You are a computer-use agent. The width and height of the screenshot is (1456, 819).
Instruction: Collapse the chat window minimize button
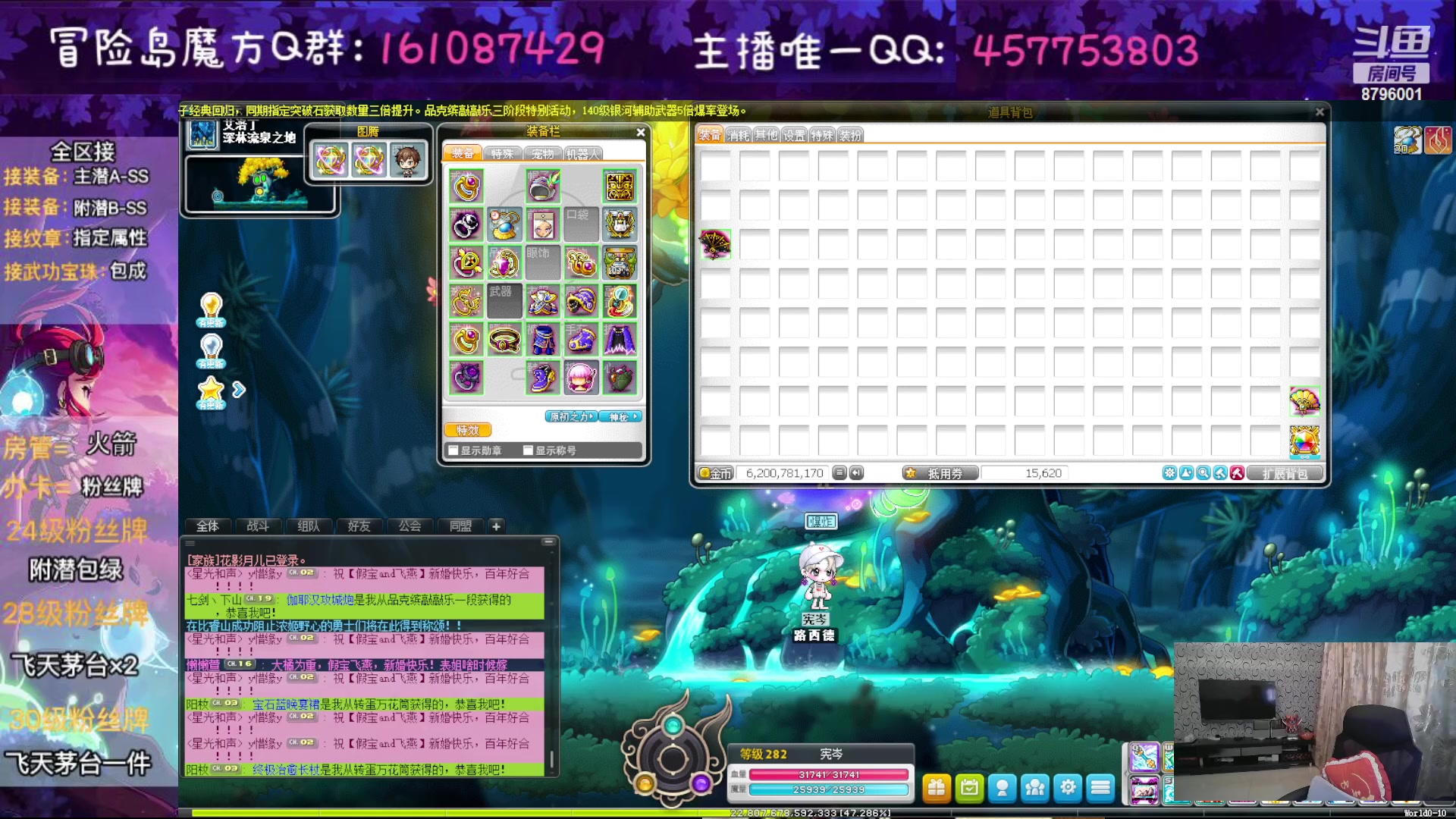tap(548, 541)
